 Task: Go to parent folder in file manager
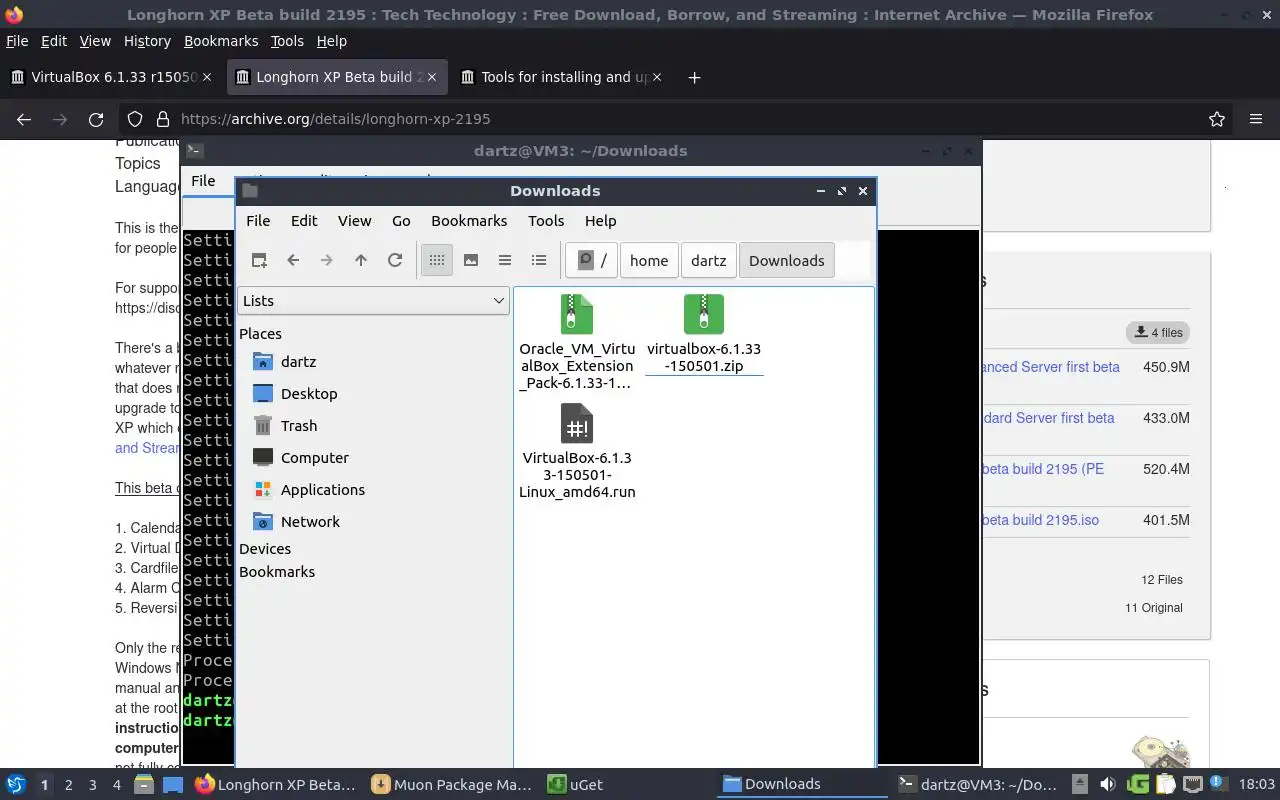(x=361, y=260)
